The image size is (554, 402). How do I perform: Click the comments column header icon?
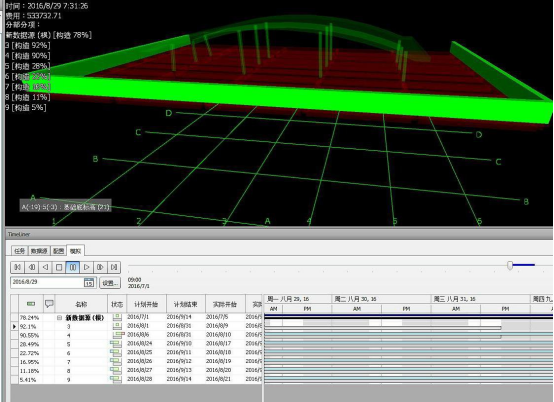[x=49, y=303]
